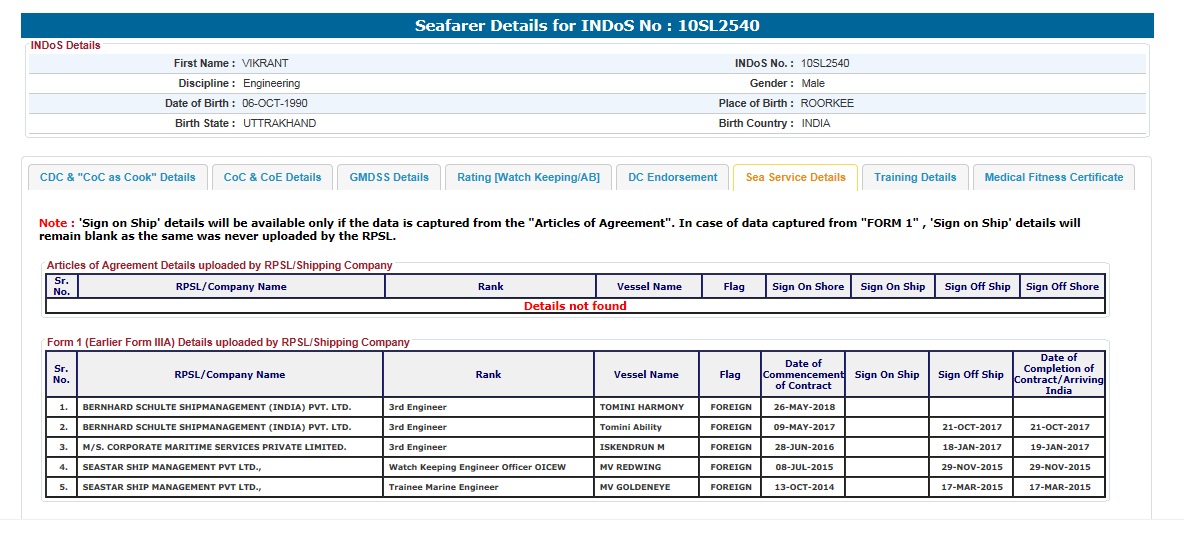This screenshot has width=1184, height=550.
Task: Select the Rating [Watch Keeping/AB] tab
Action: 528,177
